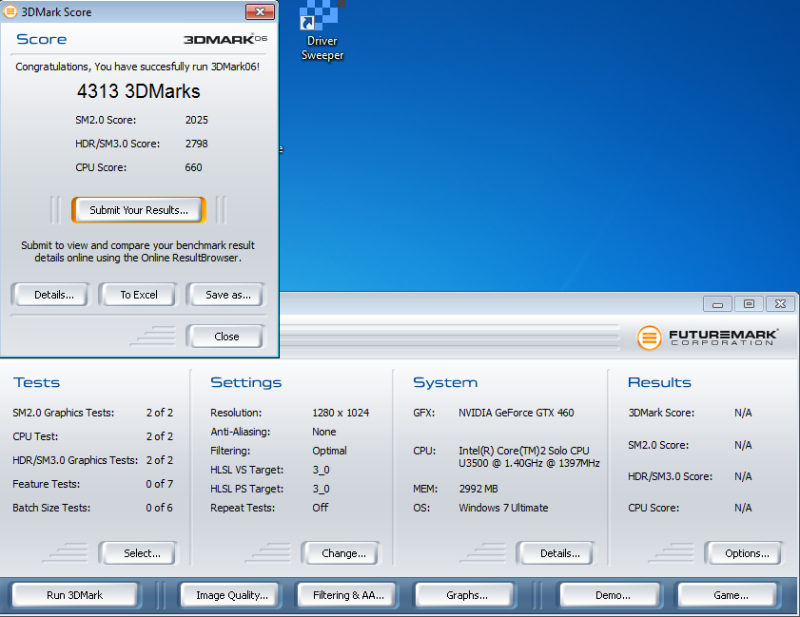Click the SM2.0 Score value 2025

pos(196,120)
